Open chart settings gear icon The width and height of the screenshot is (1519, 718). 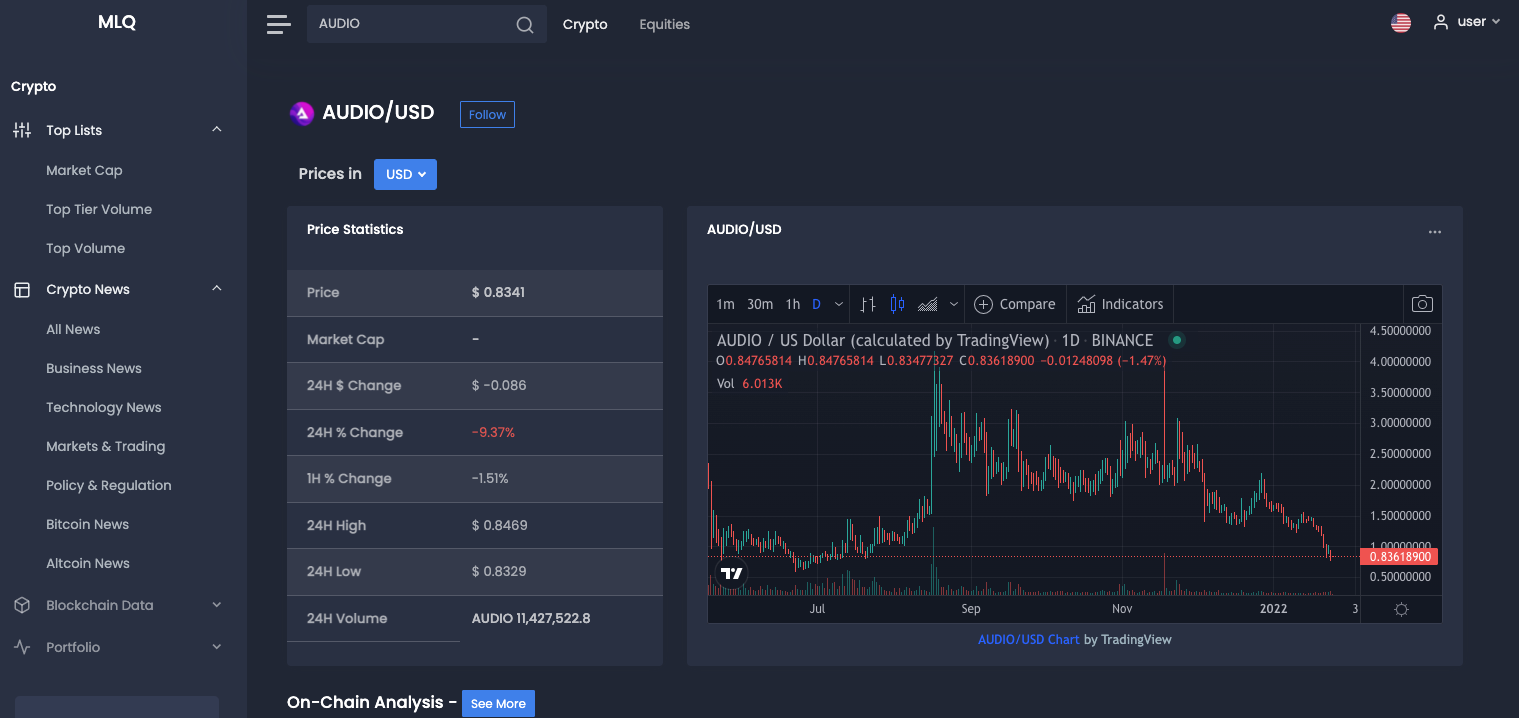pyautogui.click(x=1401, y=609)
